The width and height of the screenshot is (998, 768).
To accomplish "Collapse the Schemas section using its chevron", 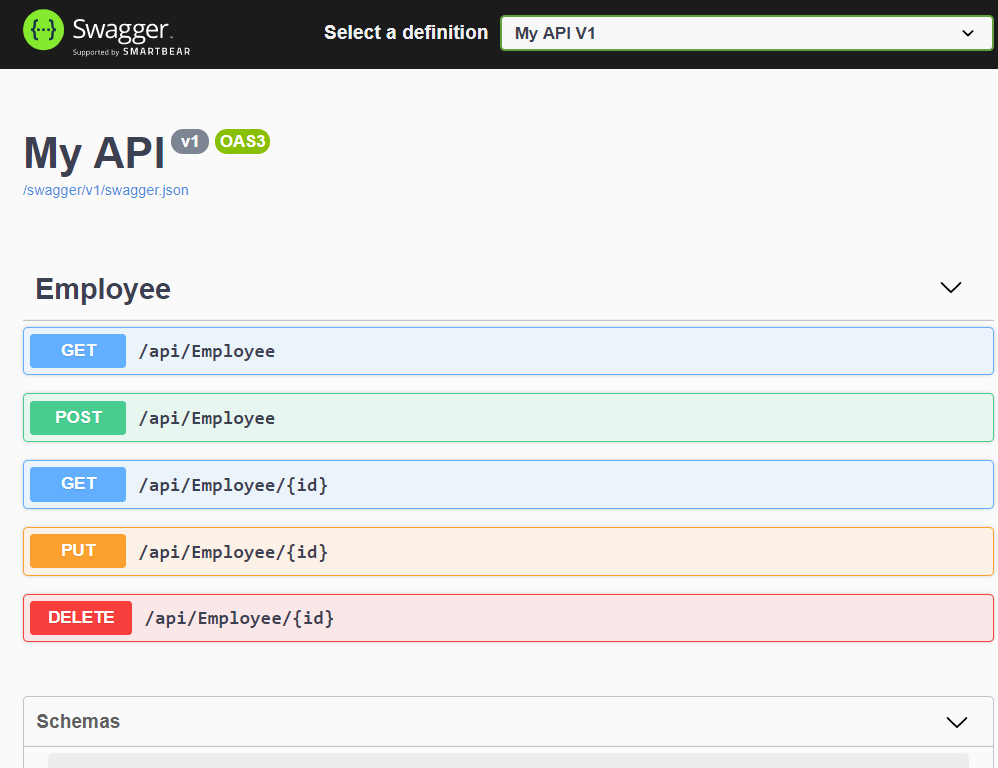I will [956, 722].
